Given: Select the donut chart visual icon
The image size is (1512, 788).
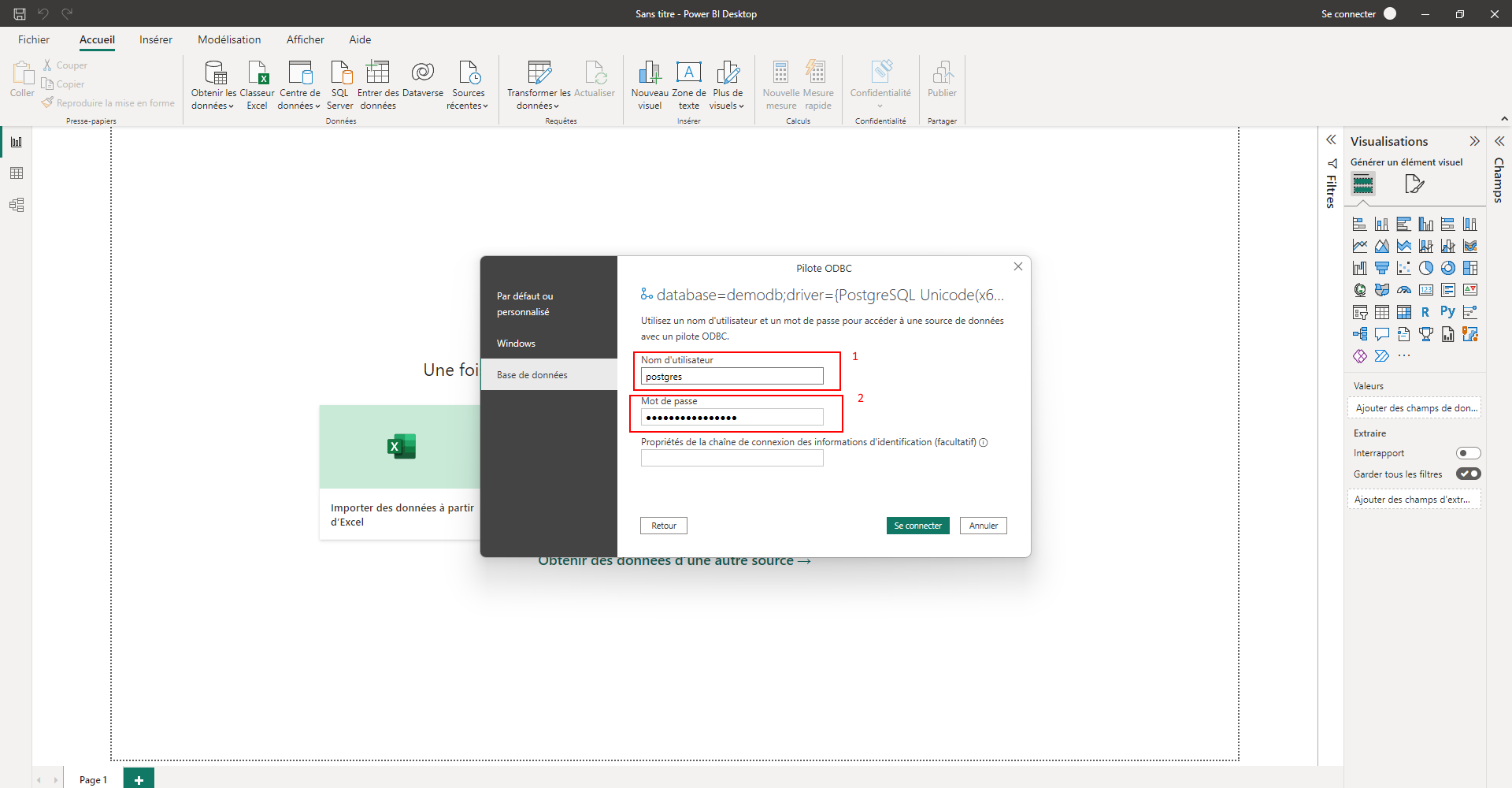Looking at the screenshot, I should coord(1448,268).
